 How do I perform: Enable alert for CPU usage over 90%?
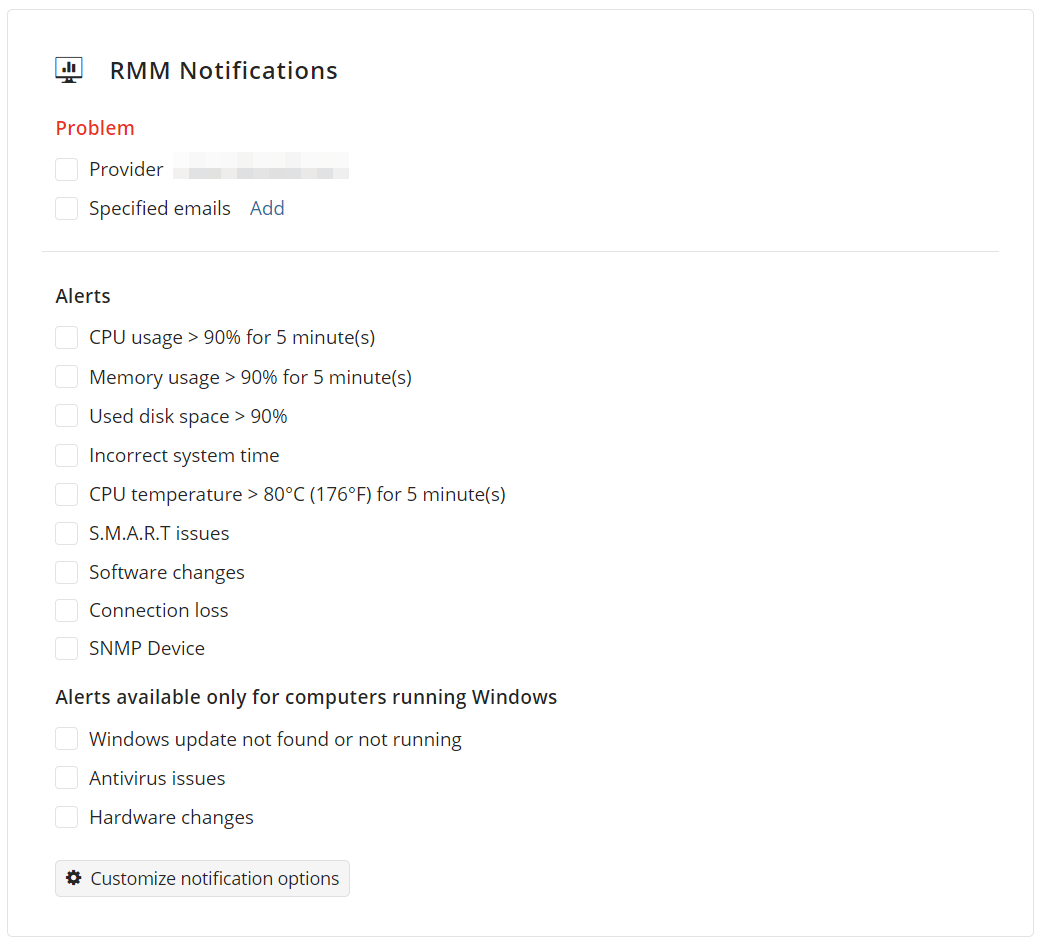[66, 337]
